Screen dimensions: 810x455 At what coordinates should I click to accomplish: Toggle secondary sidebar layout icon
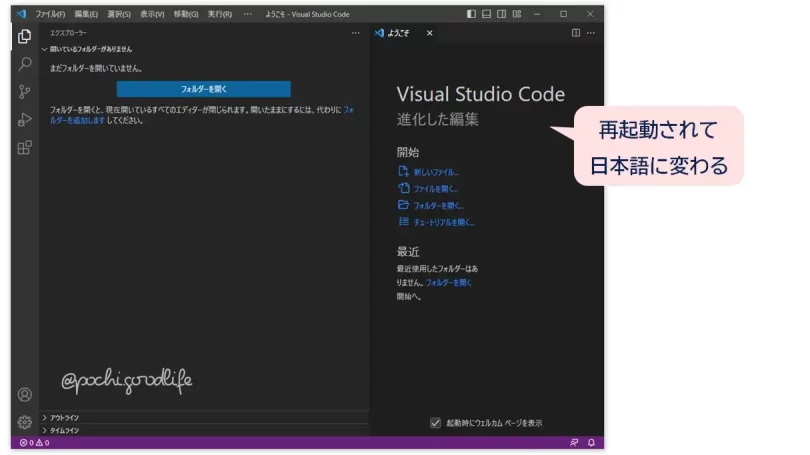click(501, 14)
